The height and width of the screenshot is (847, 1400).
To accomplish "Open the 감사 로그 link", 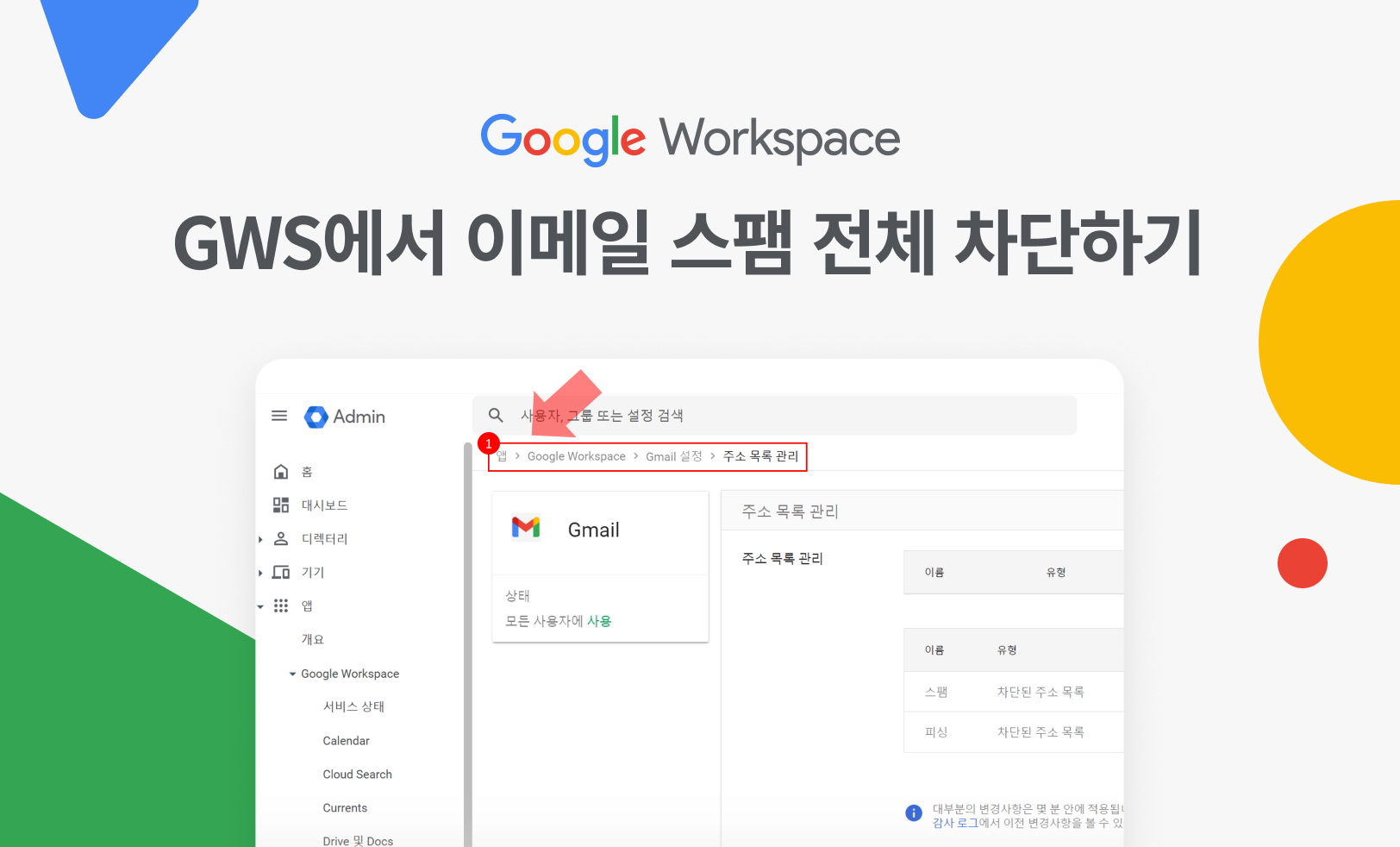I will 955,824.
